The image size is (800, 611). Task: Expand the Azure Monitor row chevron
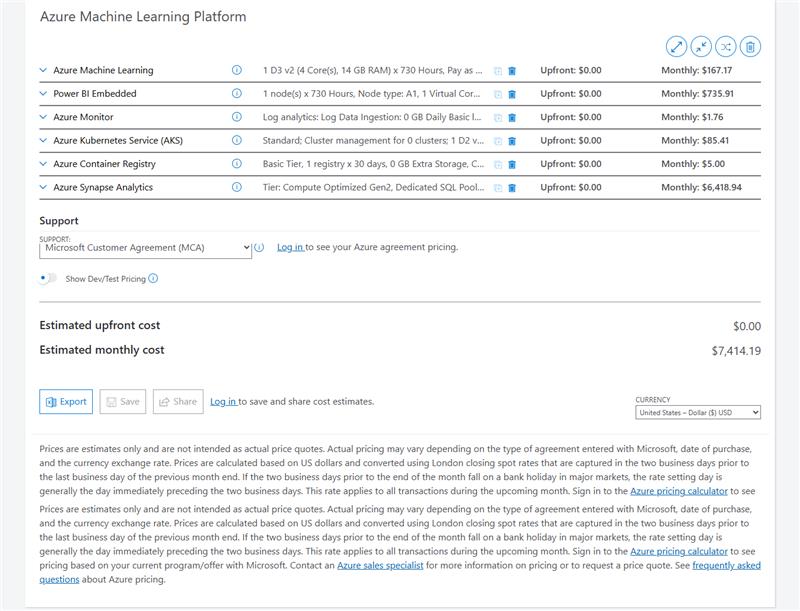click(x=43, y=117)
